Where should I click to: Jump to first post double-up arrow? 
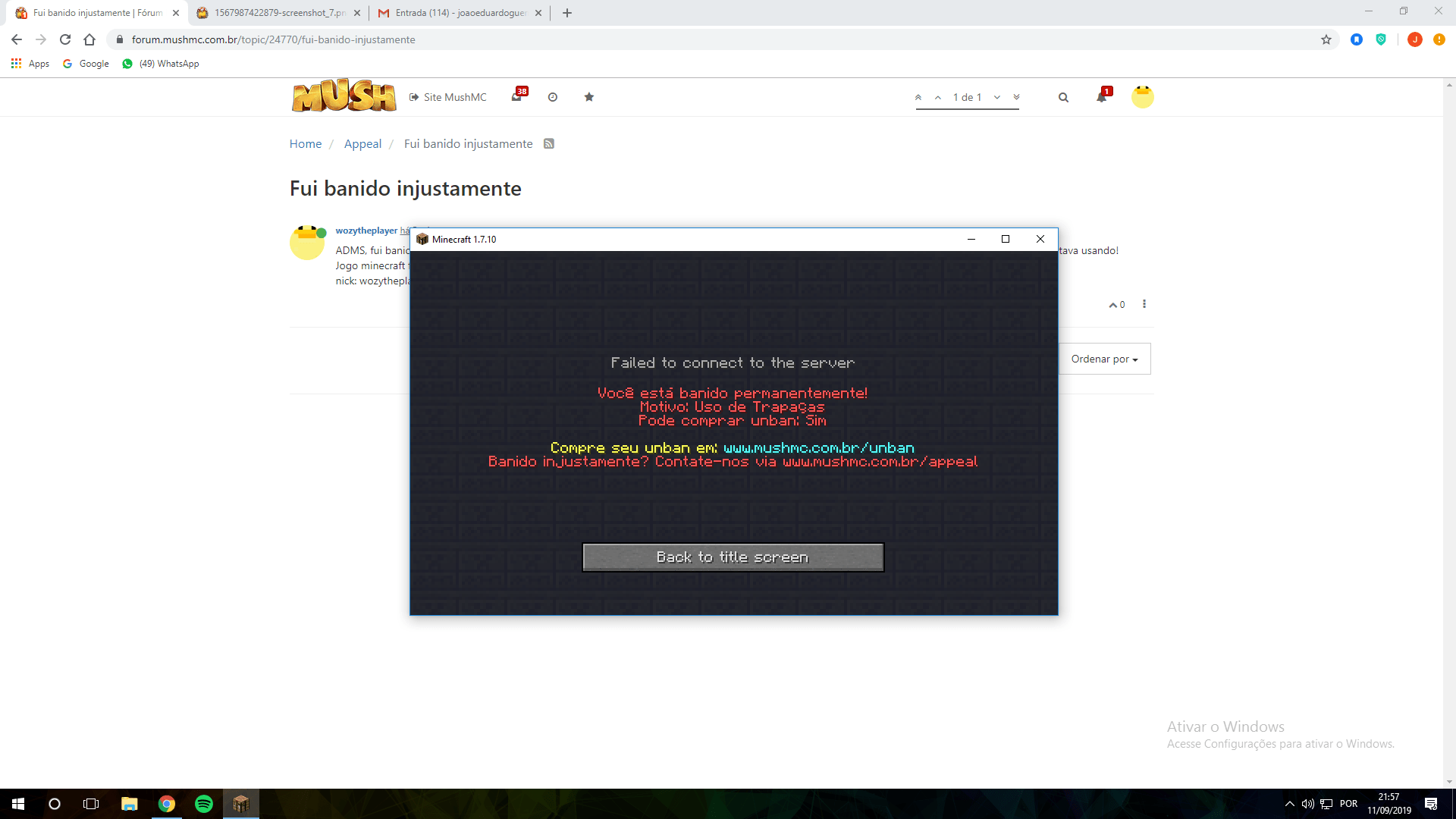coord(918,97)
